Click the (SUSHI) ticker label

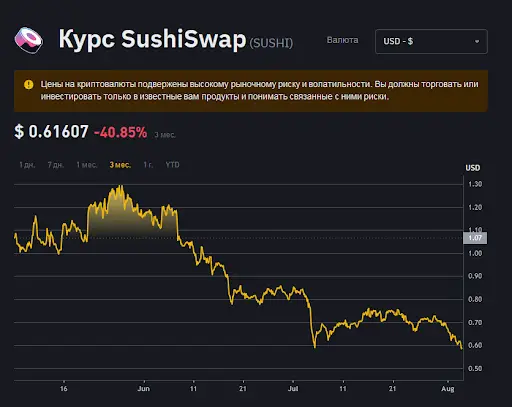click(x=271, y=43)
